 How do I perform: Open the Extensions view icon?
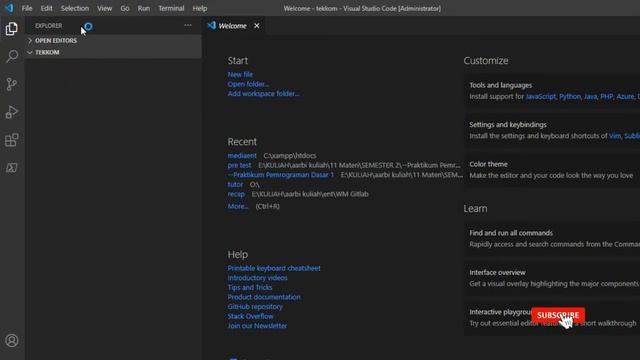pos(11,140)
